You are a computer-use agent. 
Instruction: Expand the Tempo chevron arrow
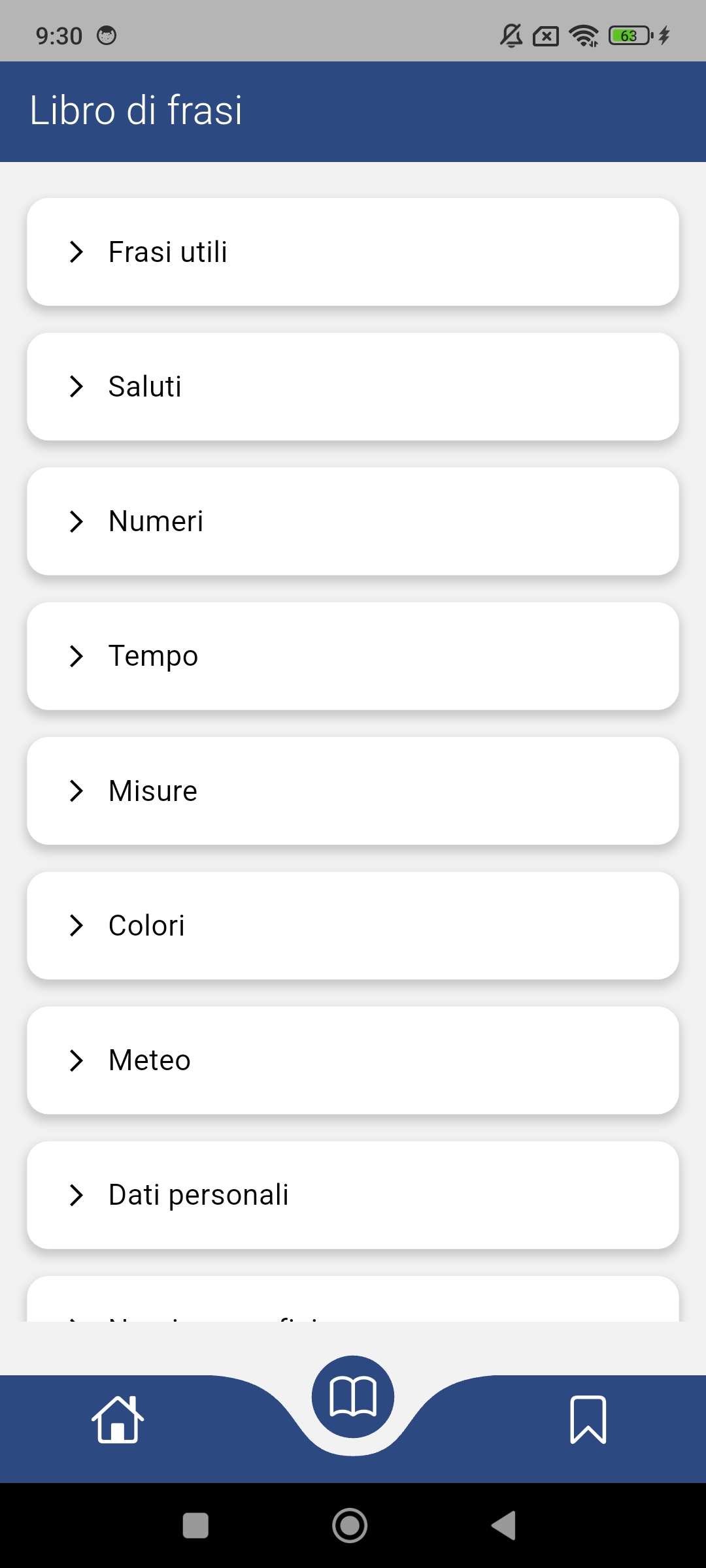[76, 656]
